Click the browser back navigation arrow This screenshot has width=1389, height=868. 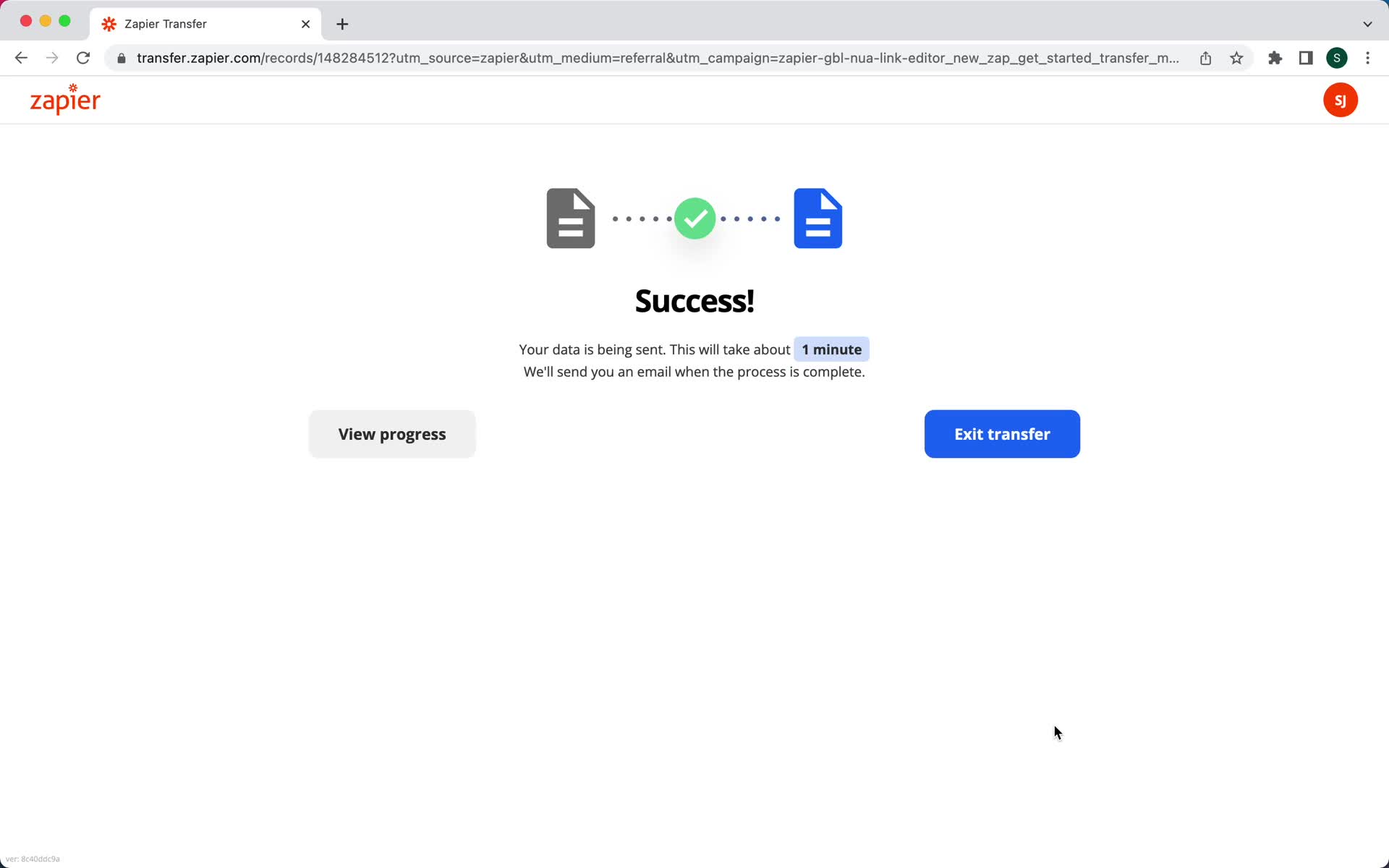coord(19,57)
